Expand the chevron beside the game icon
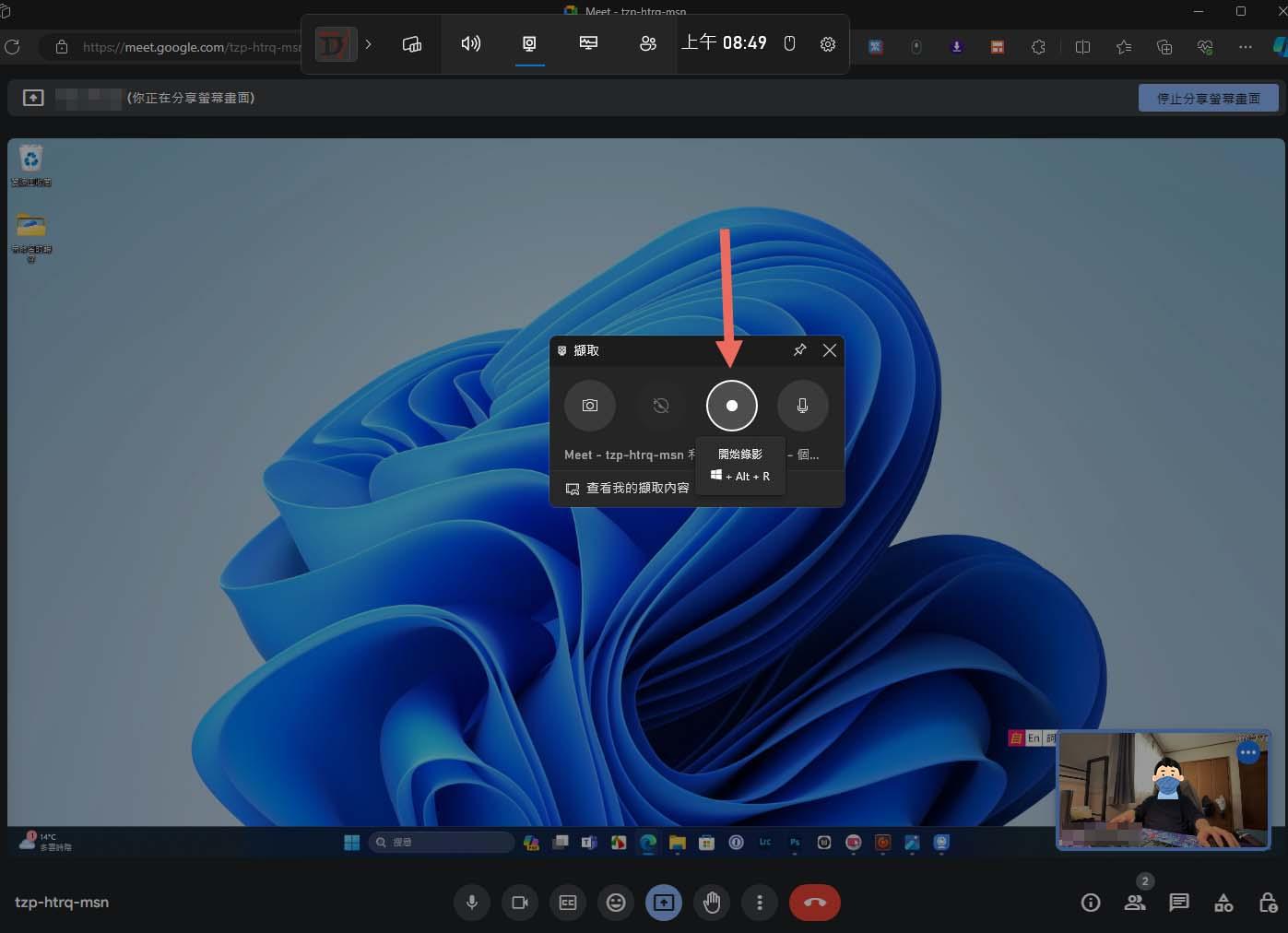Image resolution: width=1288 pixels, height=933 pixels. pyautogui.click(x=369, y=44)
